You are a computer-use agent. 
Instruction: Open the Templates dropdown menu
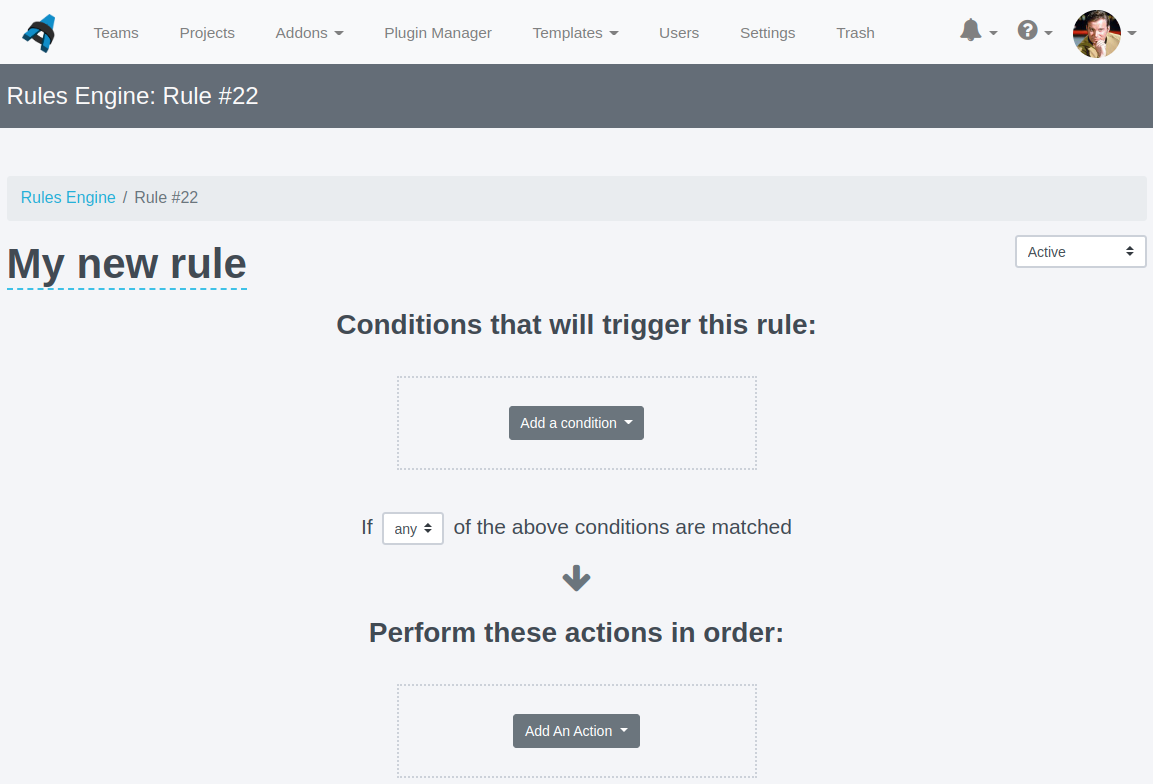(x=575, y=33)
